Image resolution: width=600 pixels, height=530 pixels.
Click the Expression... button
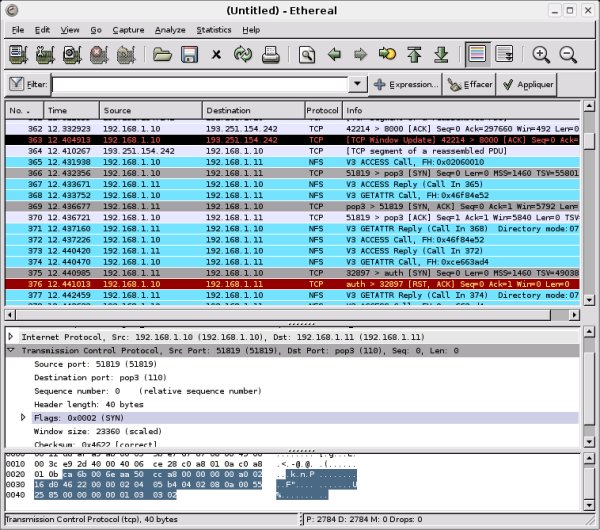click(x=406, y=85)
